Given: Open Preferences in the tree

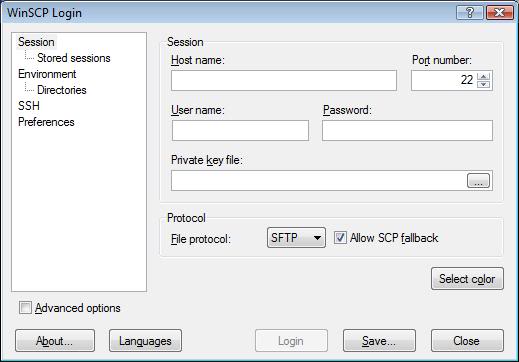Looking at the screenshot, I should 46,122.
